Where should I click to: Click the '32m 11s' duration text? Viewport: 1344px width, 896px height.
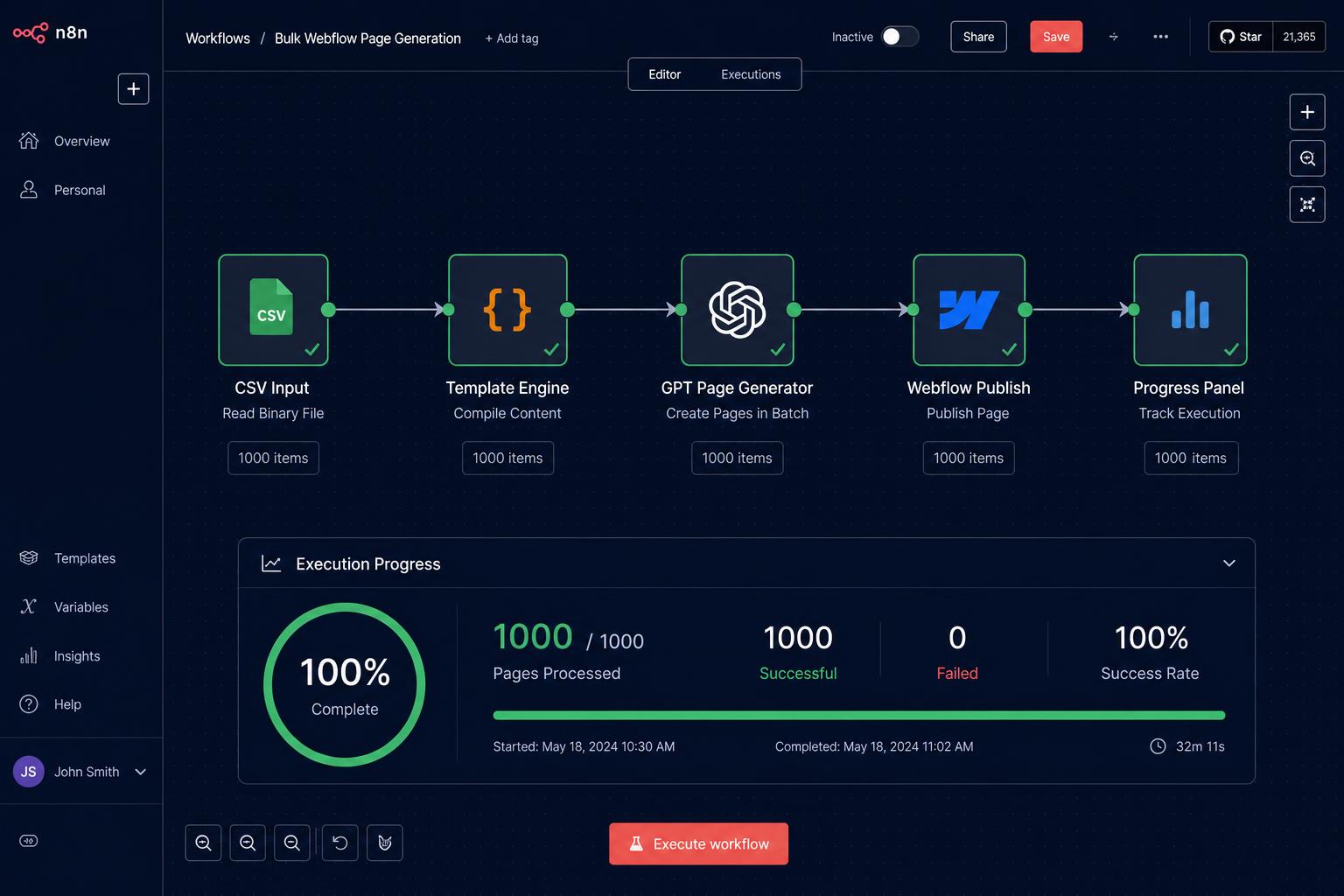(1200, 746)
